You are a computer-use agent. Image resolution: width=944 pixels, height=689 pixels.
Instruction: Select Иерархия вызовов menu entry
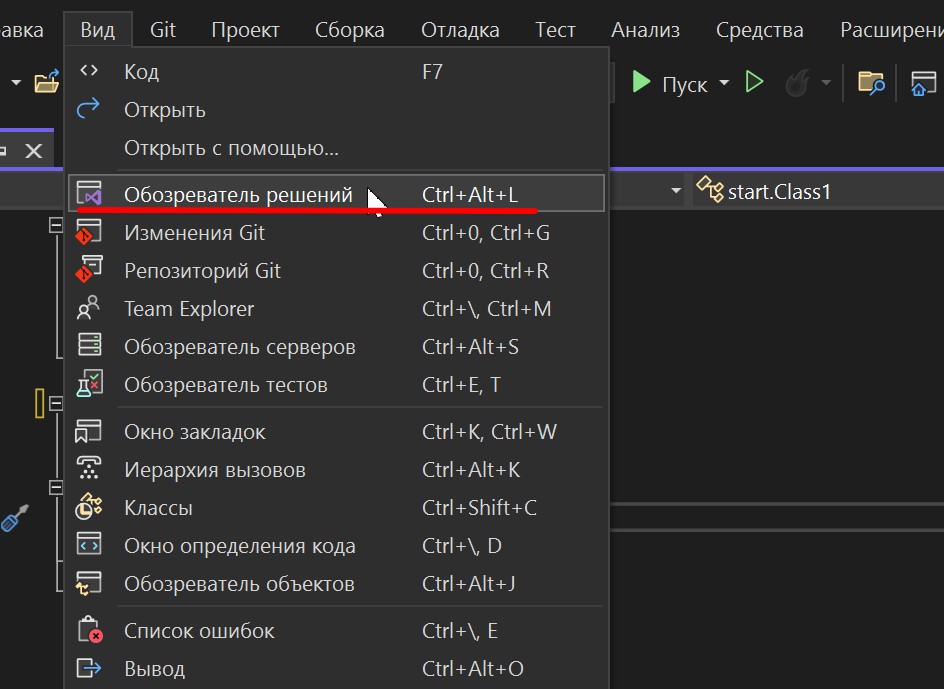click(336, 469)
